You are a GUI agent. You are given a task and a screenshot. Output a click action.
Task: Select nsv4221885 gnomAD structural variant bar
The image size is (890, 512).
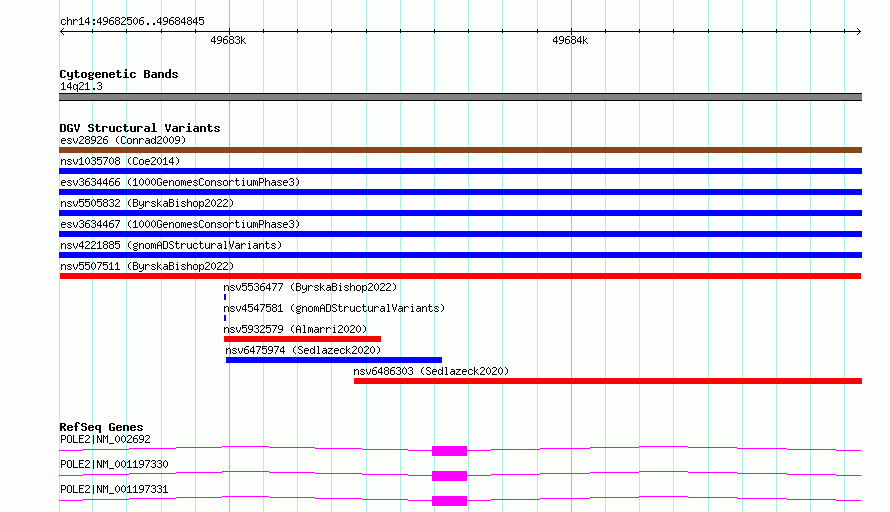pyautogui.click(x=460, y=255)
